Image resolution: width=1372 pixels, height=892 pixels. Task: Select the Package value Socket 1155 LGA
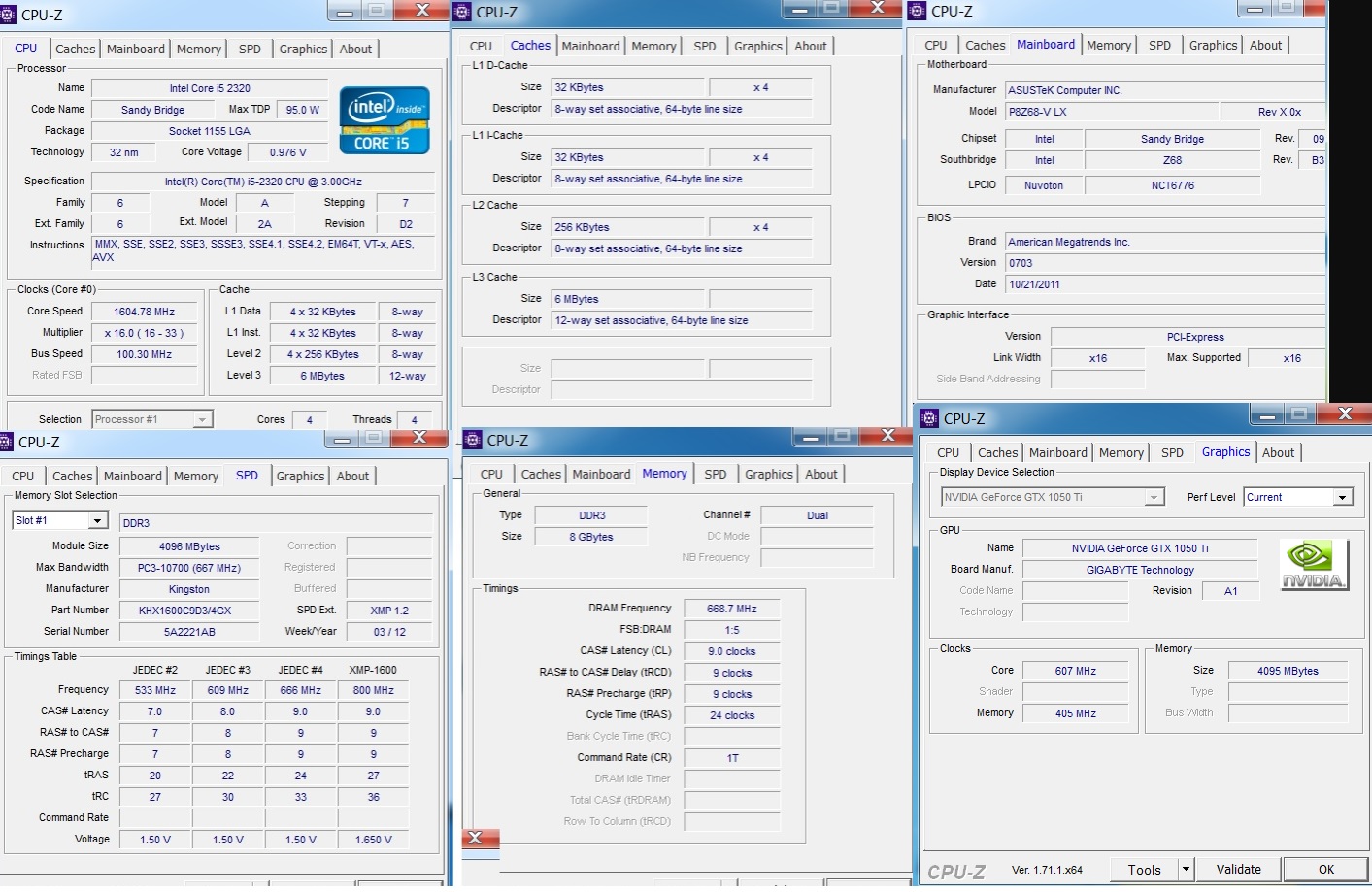(x=210, y=131)
